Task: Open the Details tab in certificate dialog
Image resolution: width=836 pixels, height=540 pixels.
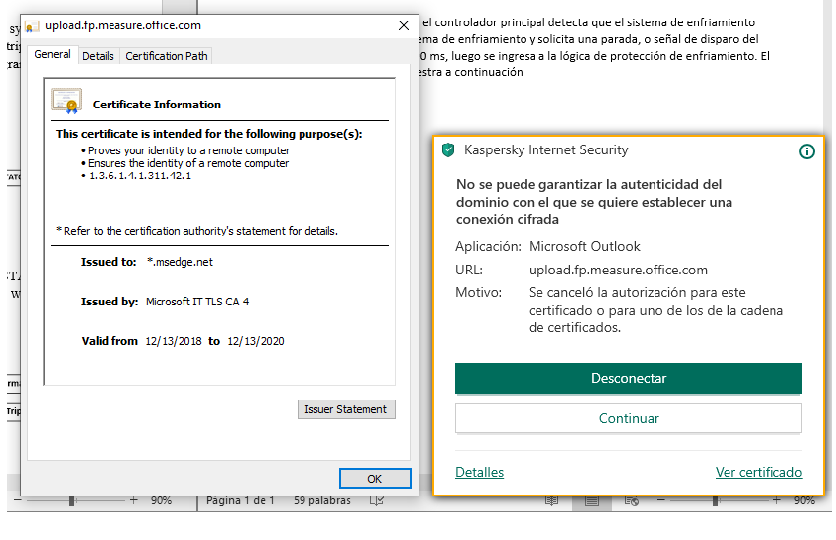Action: 98,56
